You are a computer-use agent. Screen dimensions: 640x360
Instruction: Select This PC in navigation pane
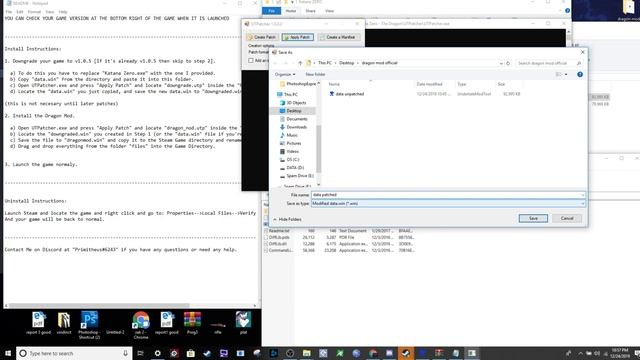(x=287, y=94)
